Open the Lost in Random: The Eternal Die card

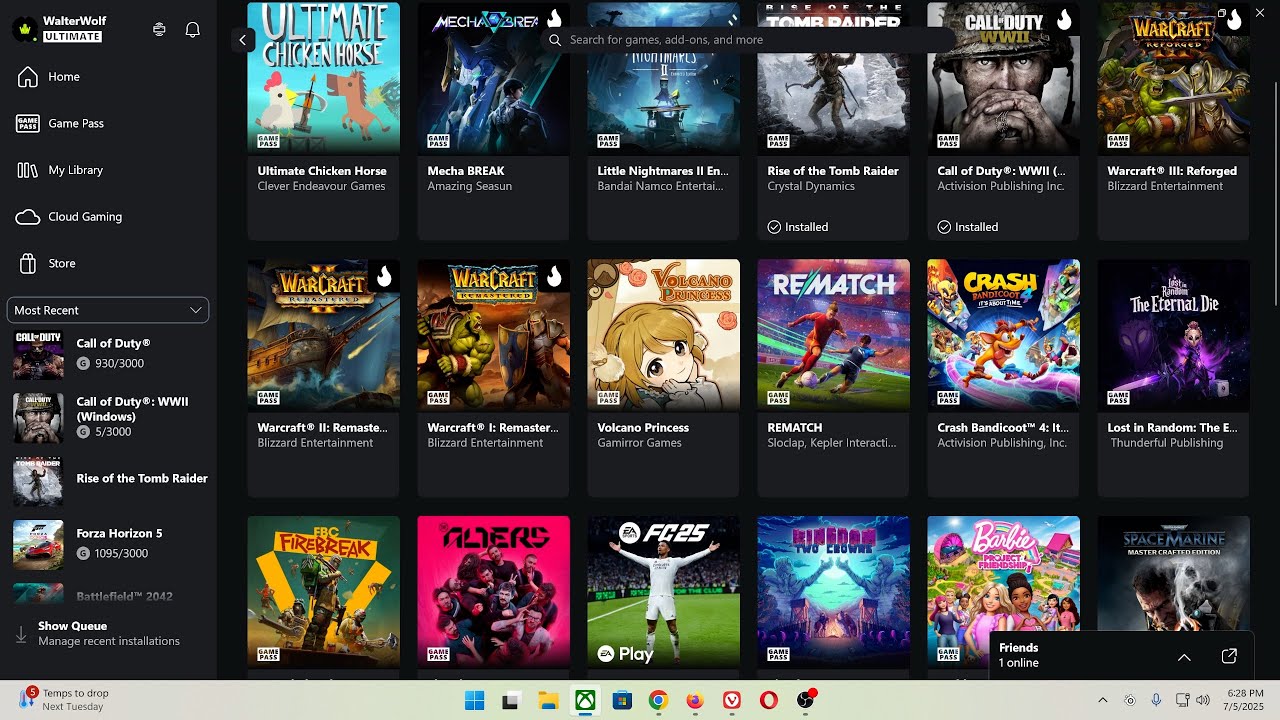tap(1173, 378)
